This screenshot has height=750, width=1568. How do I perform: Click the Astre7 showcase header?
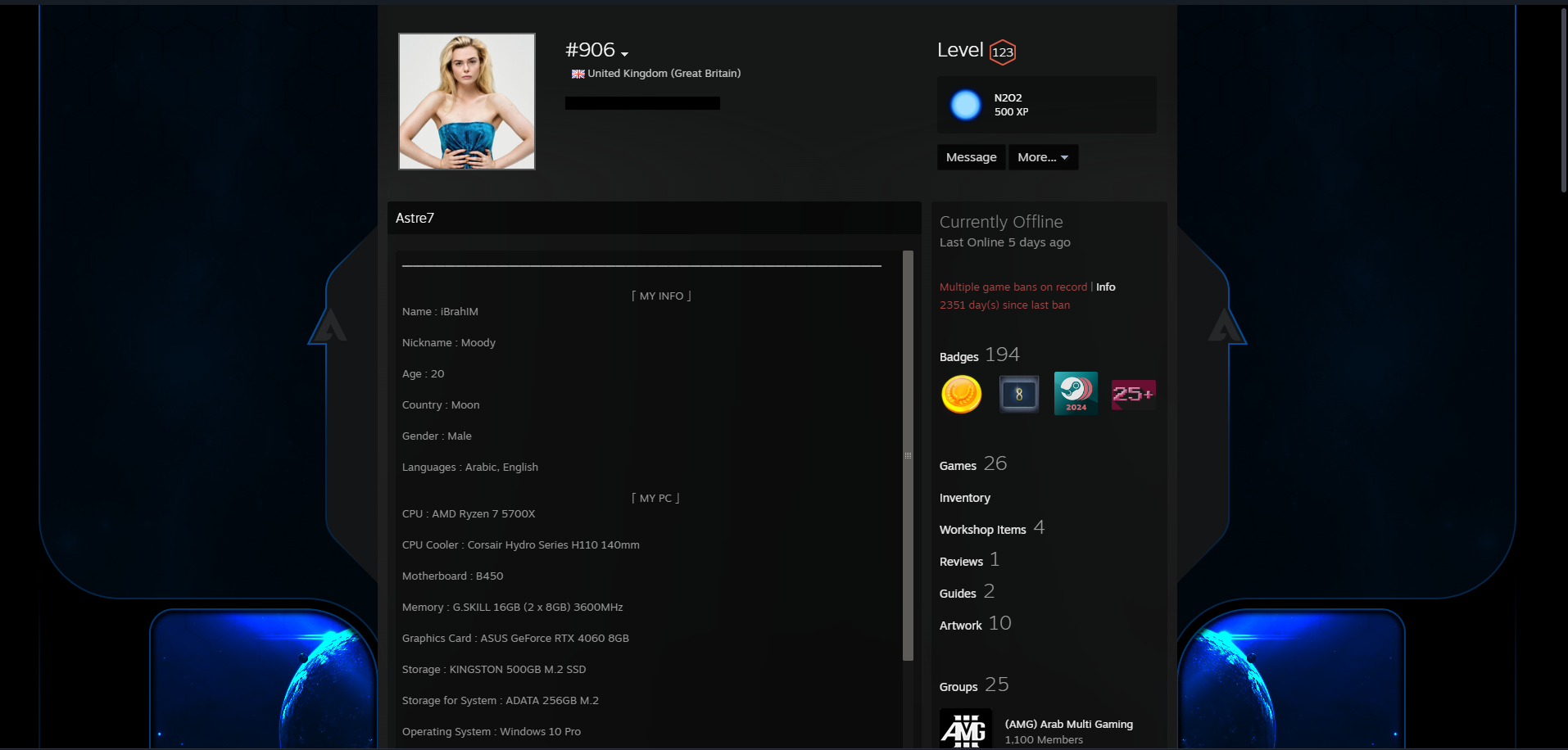[x=655, y=218]
